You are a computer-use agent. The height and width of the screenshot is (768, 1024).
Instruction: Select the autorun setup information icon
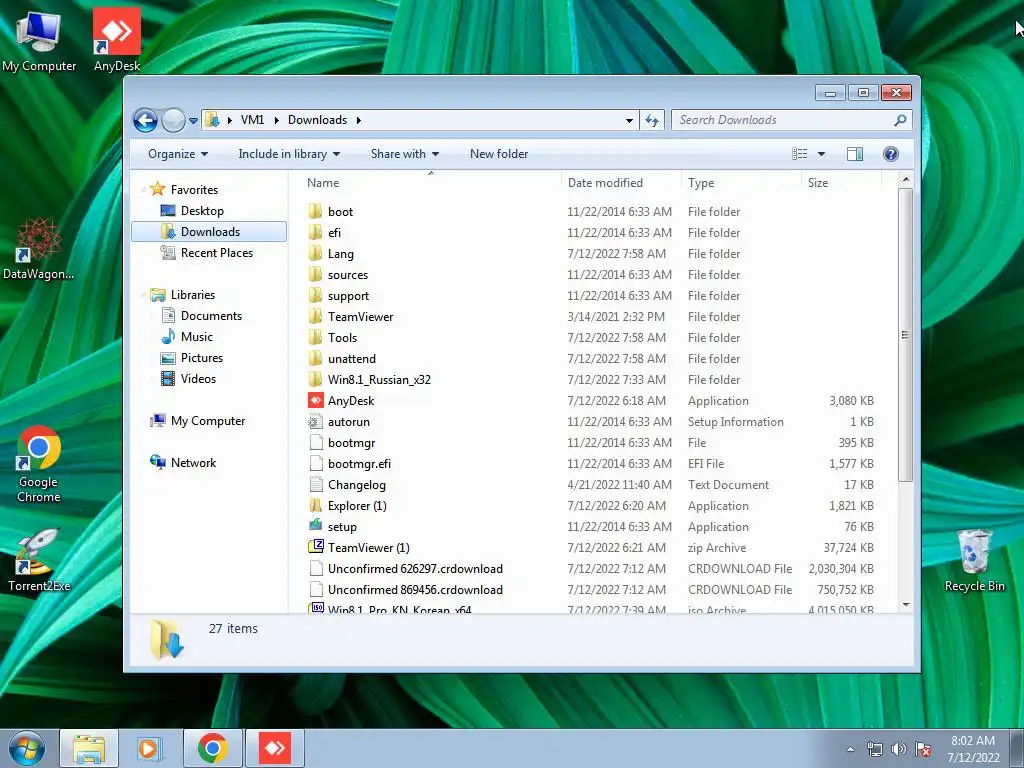(315, 422)
